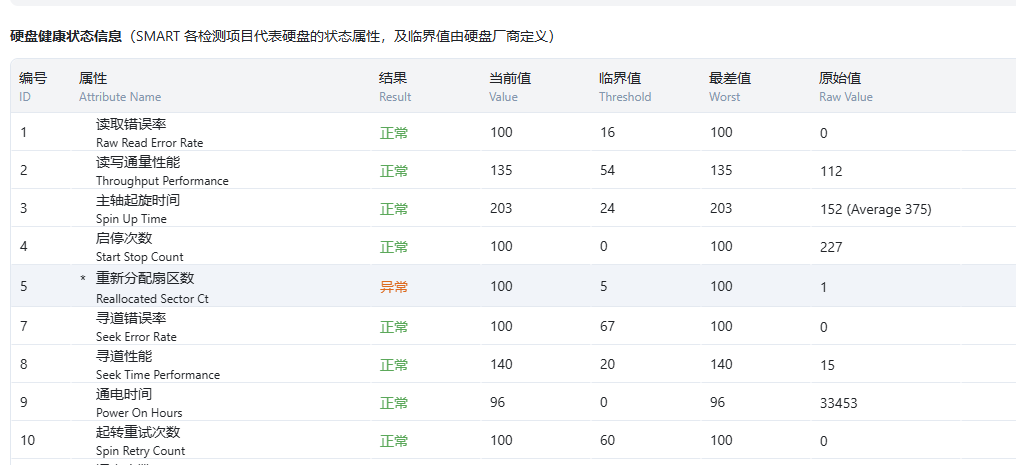1016x465 pixels.
Task: Click the 属性 Attribute Name column header
Action: [119, 87]
